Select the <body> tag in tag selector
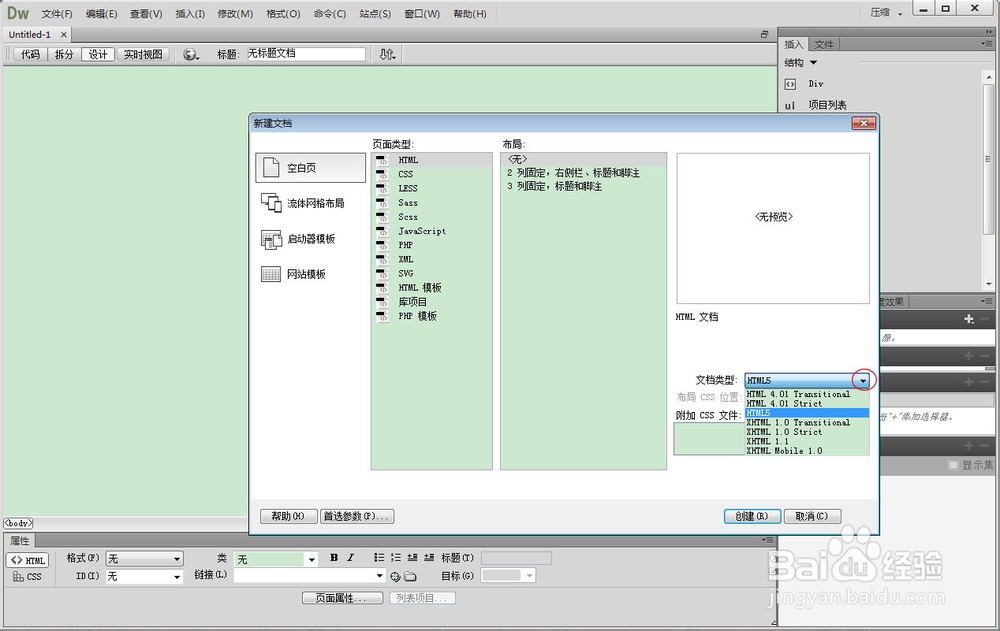Viewport: 1000px width, 631px height. tap(17, 523)
